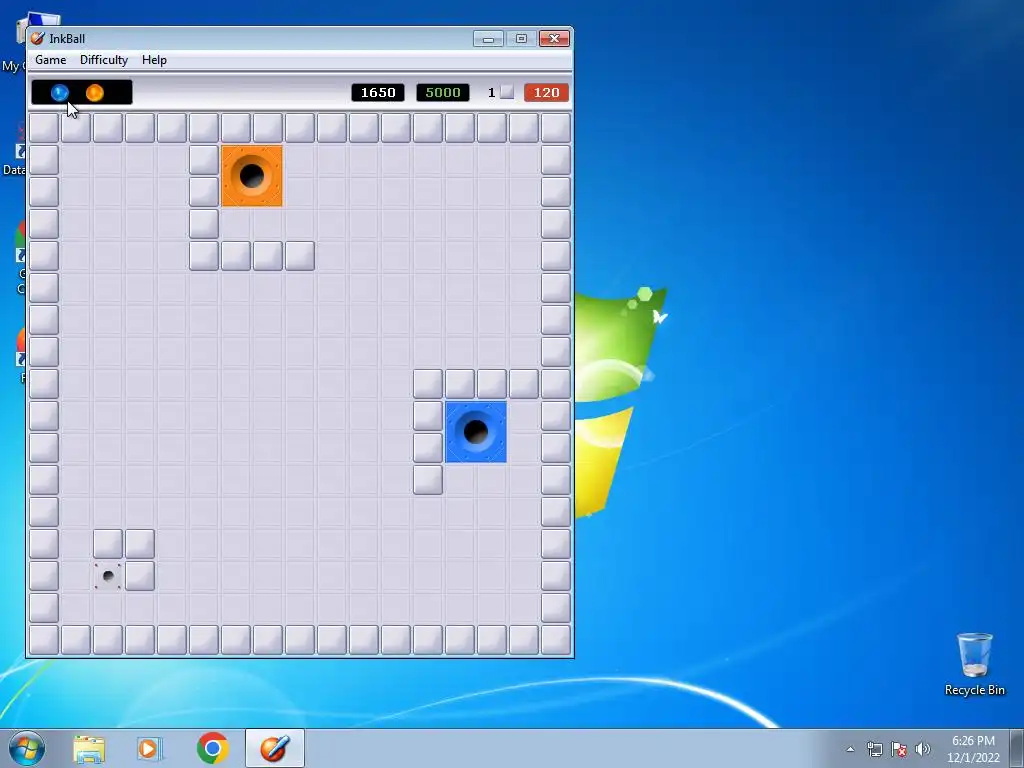The image size is (1024, 768).
Task: Show hidden system tray icons
Action: click(x=850, y=749)
